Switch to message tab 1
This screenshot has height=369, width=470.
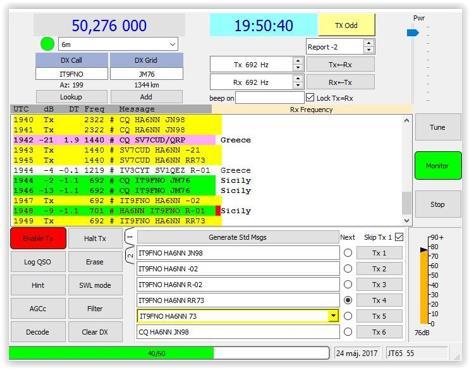(x=130, y=237)
